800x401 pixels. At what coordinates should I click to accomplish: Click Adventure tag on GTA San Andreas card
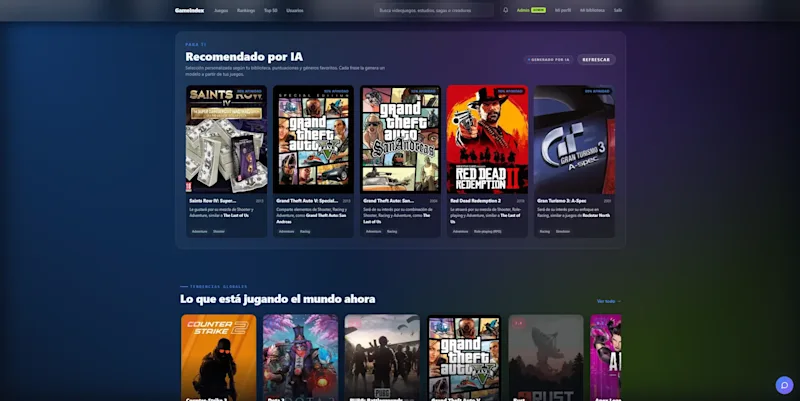[373, 232]
